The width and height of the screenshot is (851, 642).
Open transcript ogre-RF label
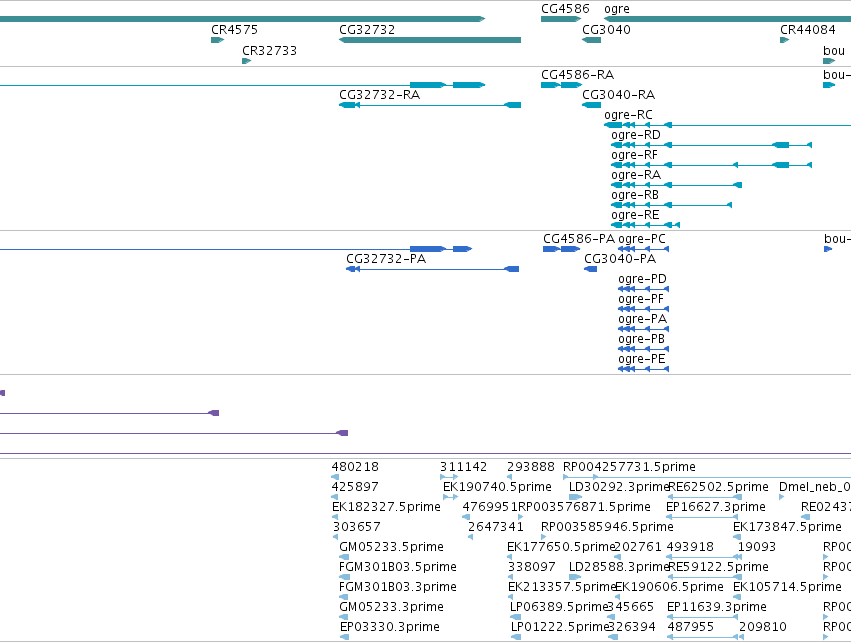(634, 155)
